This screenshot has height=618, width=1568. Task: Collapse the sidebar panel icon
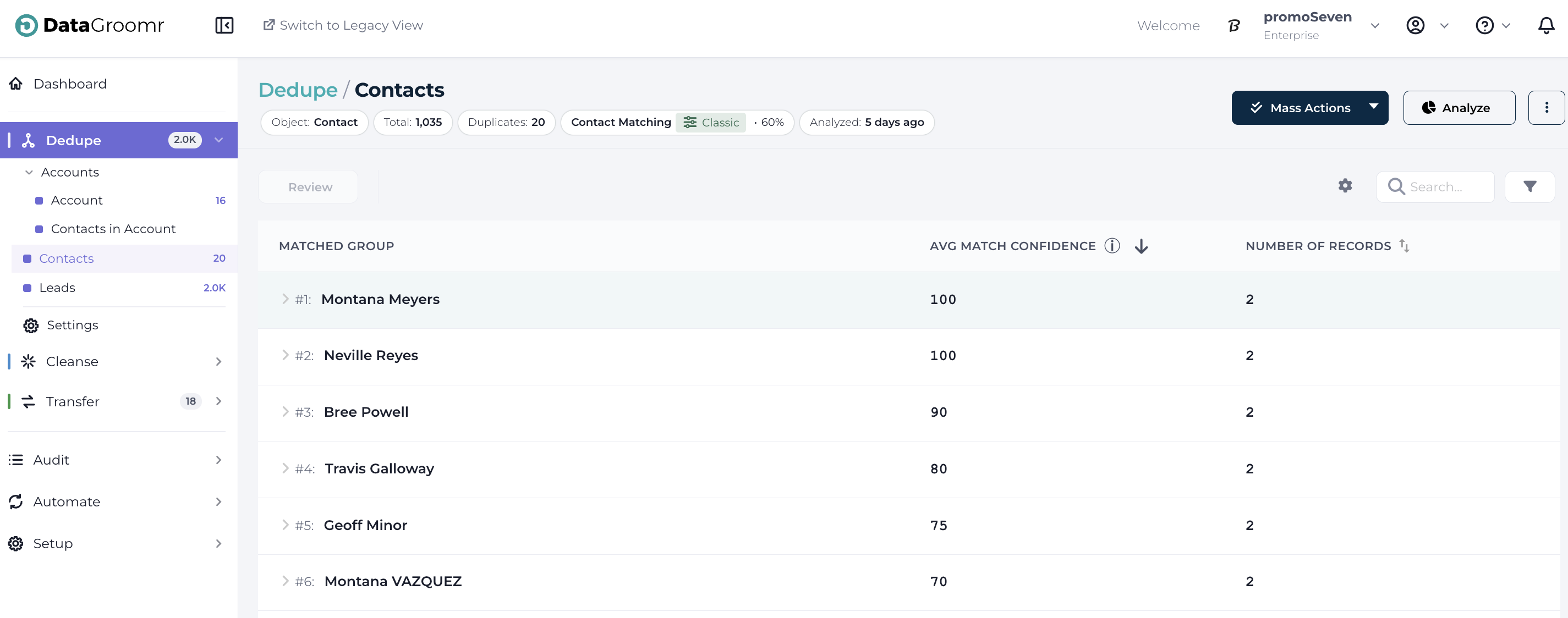point(224,25)
